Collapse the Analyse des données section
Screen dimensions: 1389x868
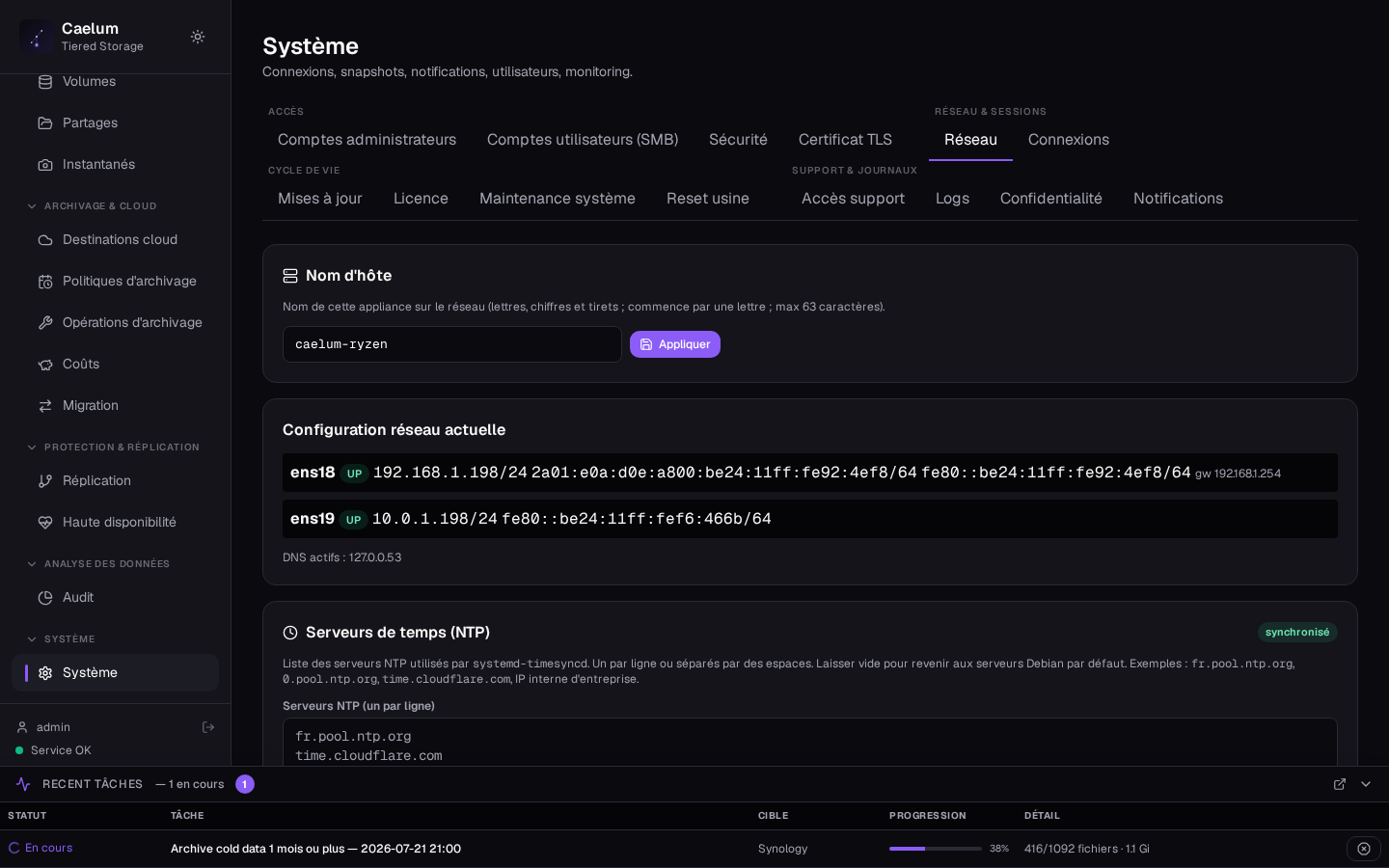32,564
